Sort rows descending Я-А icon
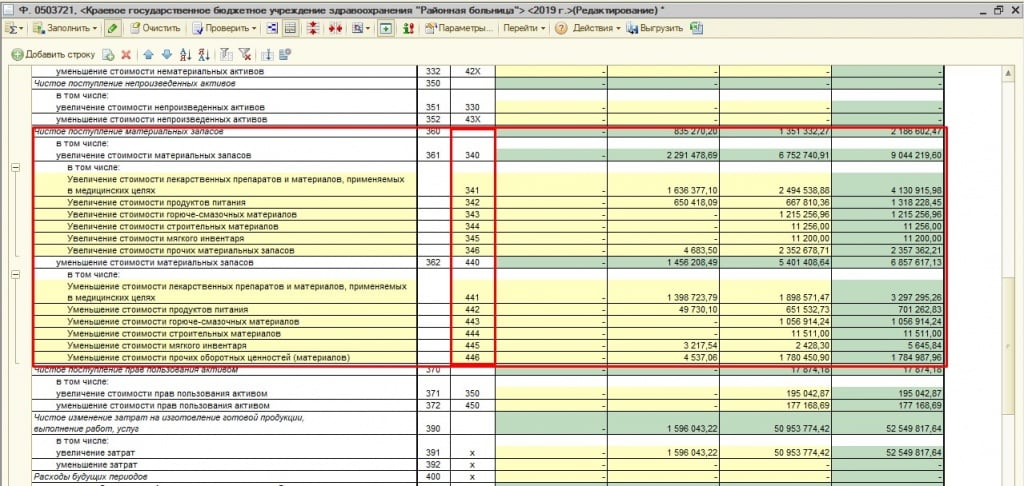The image size is (1024, 486). [x=204, y=54]
